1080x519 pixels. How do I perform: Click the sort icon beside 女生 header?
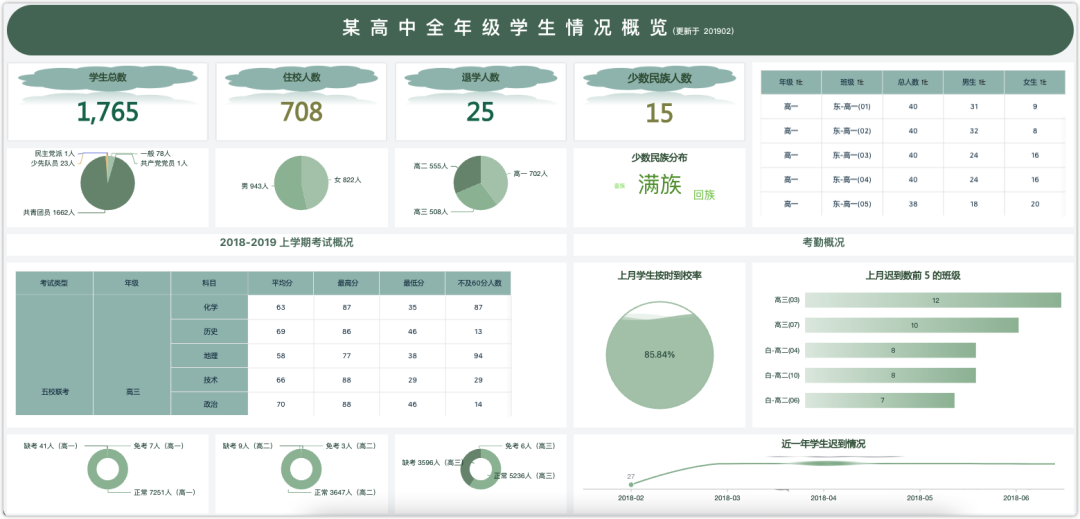(1042, 82)
